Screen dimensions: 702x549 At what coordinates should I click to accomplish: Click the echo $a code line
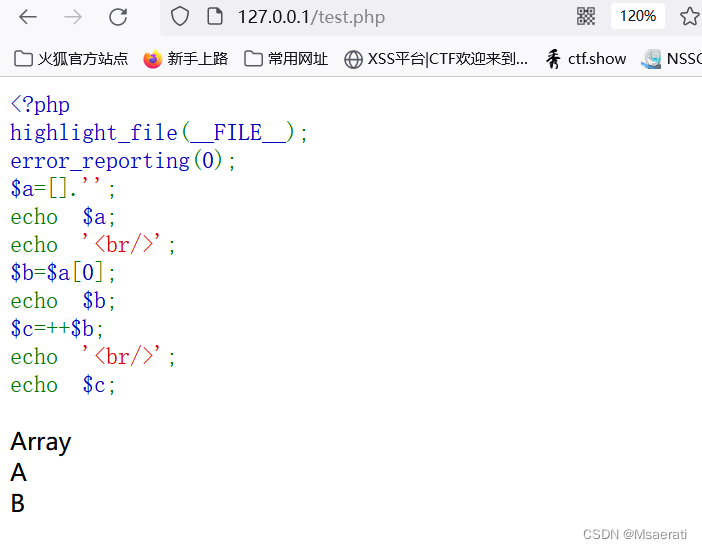click(63, 217)
